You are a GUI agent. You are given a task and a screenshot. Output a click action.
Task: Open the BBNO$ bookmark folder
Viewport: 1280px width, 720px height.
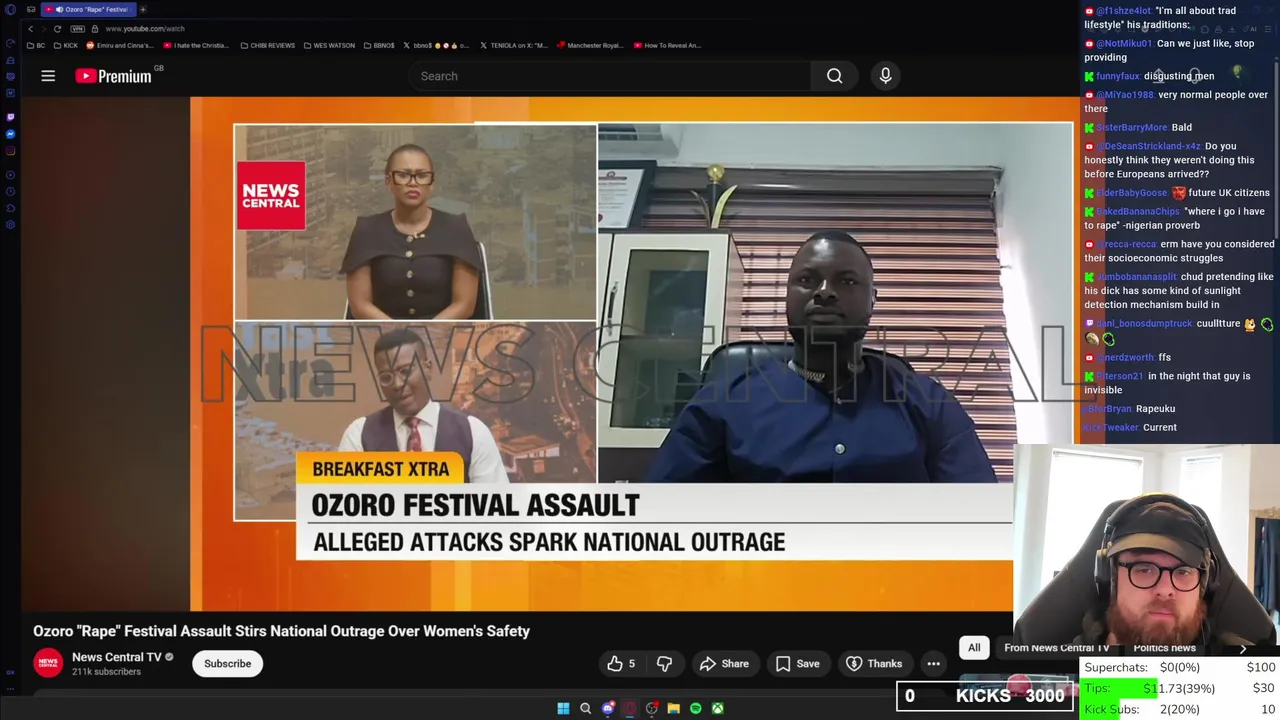click(x=380, y=45)
